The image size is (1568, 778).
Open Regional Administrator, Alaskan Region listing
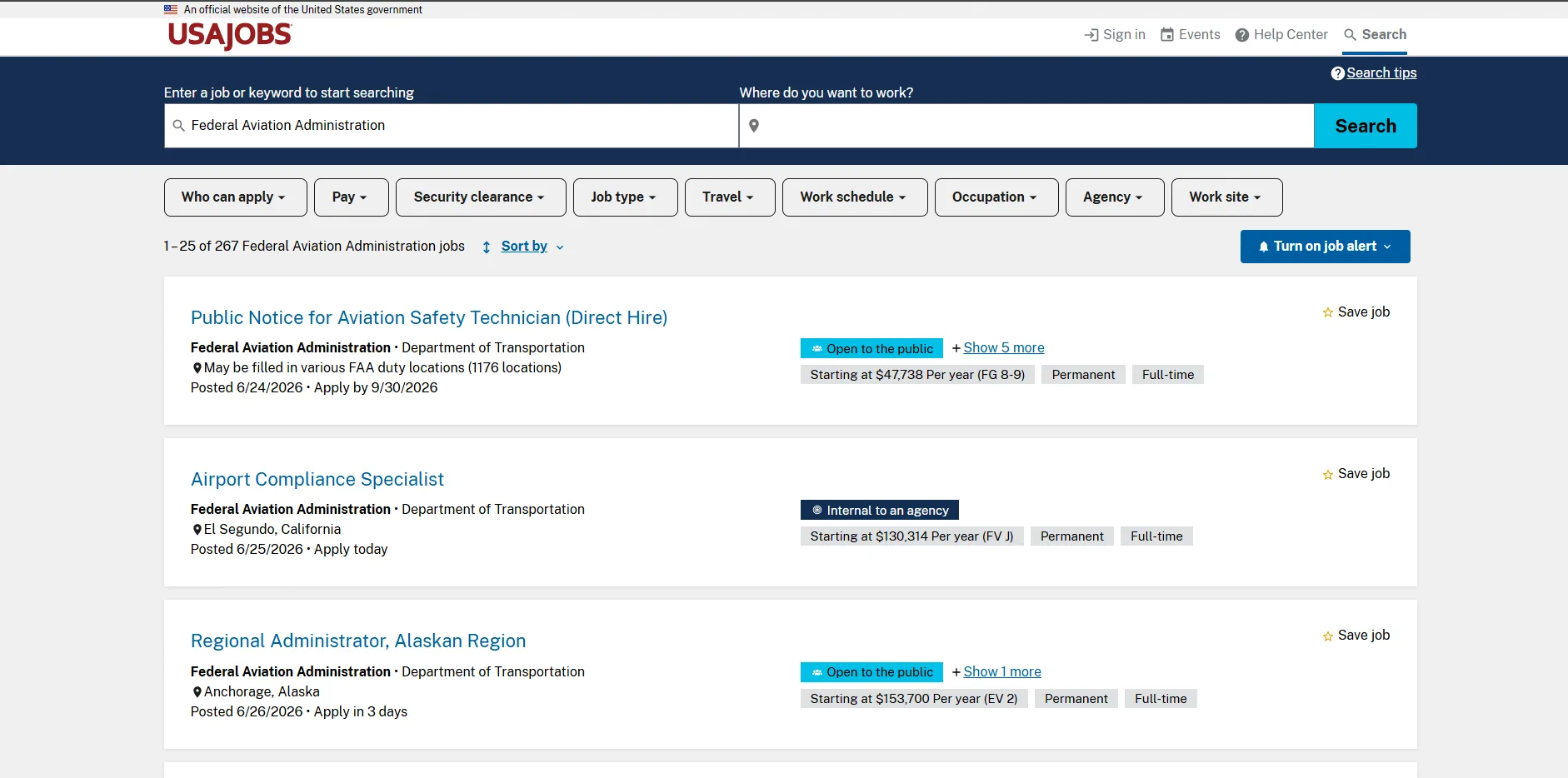pyautogui.click(x=358, y=641)
